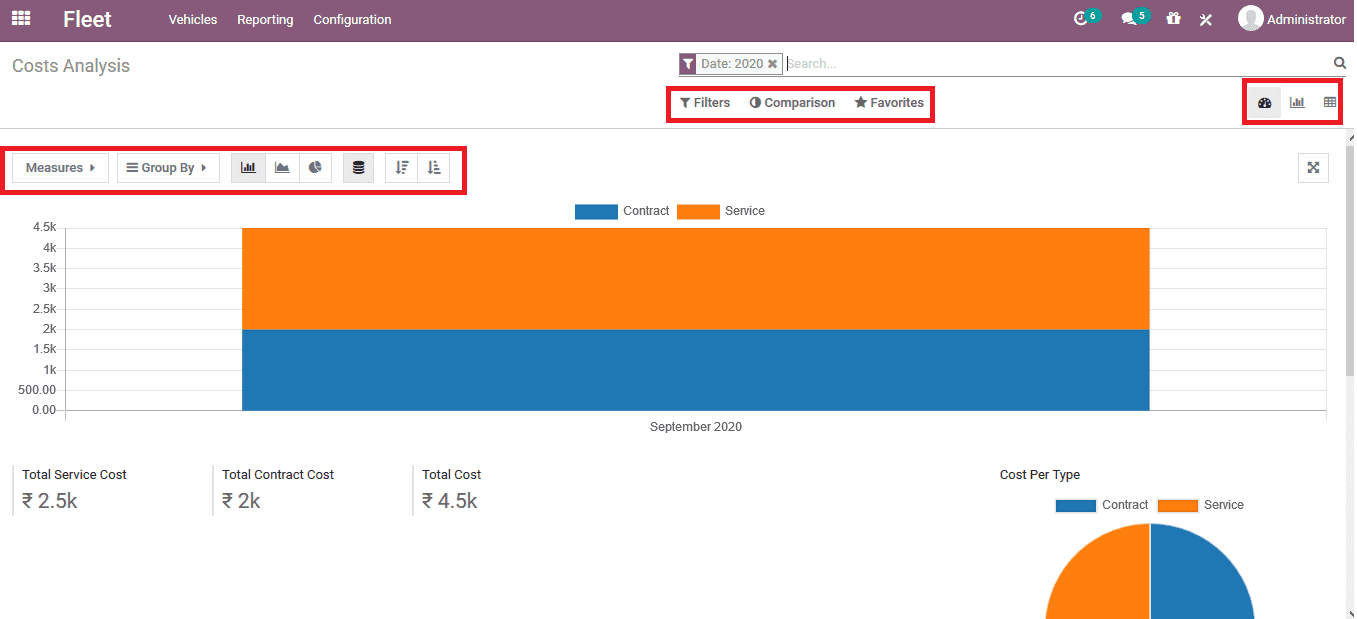Image resolution: width=1357 pixels, height=619 pixels.
Task: Open the Configuration menu
Action: [x=352, y=19]
